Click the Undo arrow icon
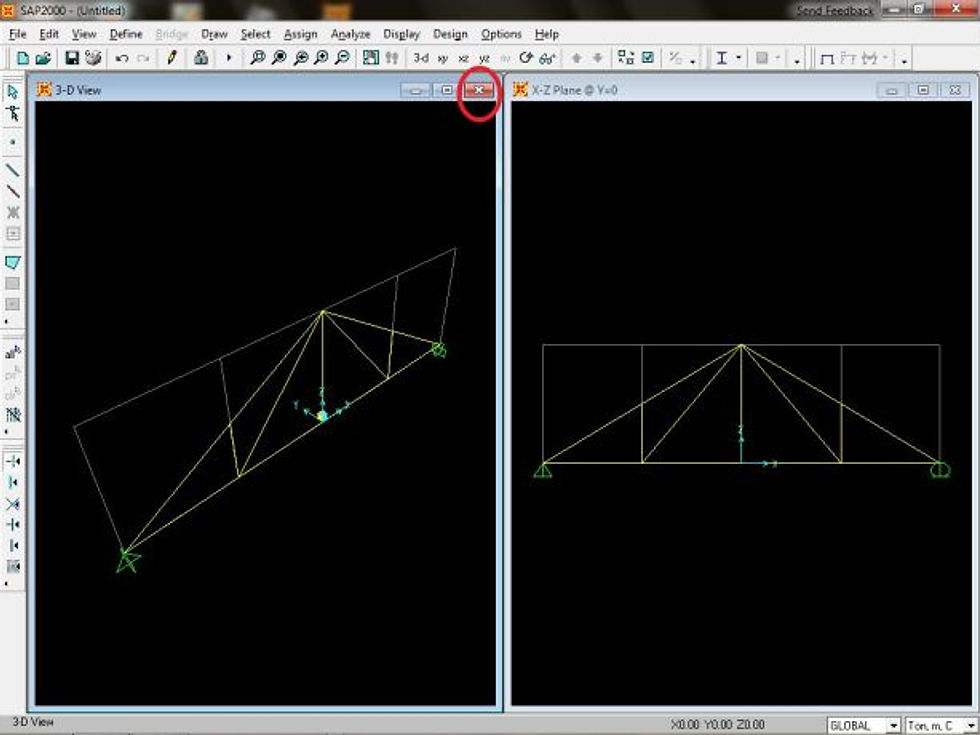 pos(122,58)
